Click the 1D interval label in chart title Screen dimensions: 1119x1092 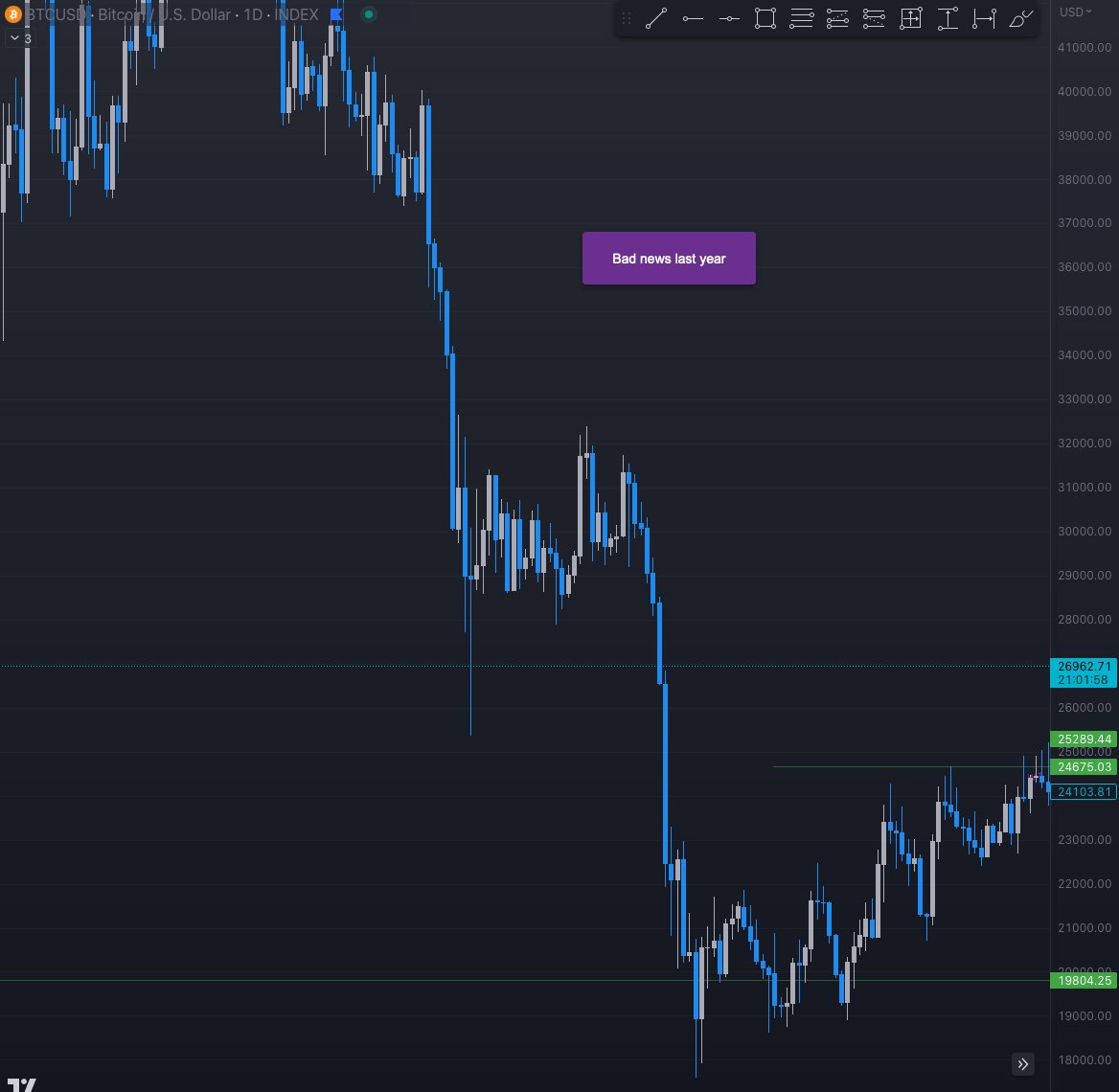[253, 14]
